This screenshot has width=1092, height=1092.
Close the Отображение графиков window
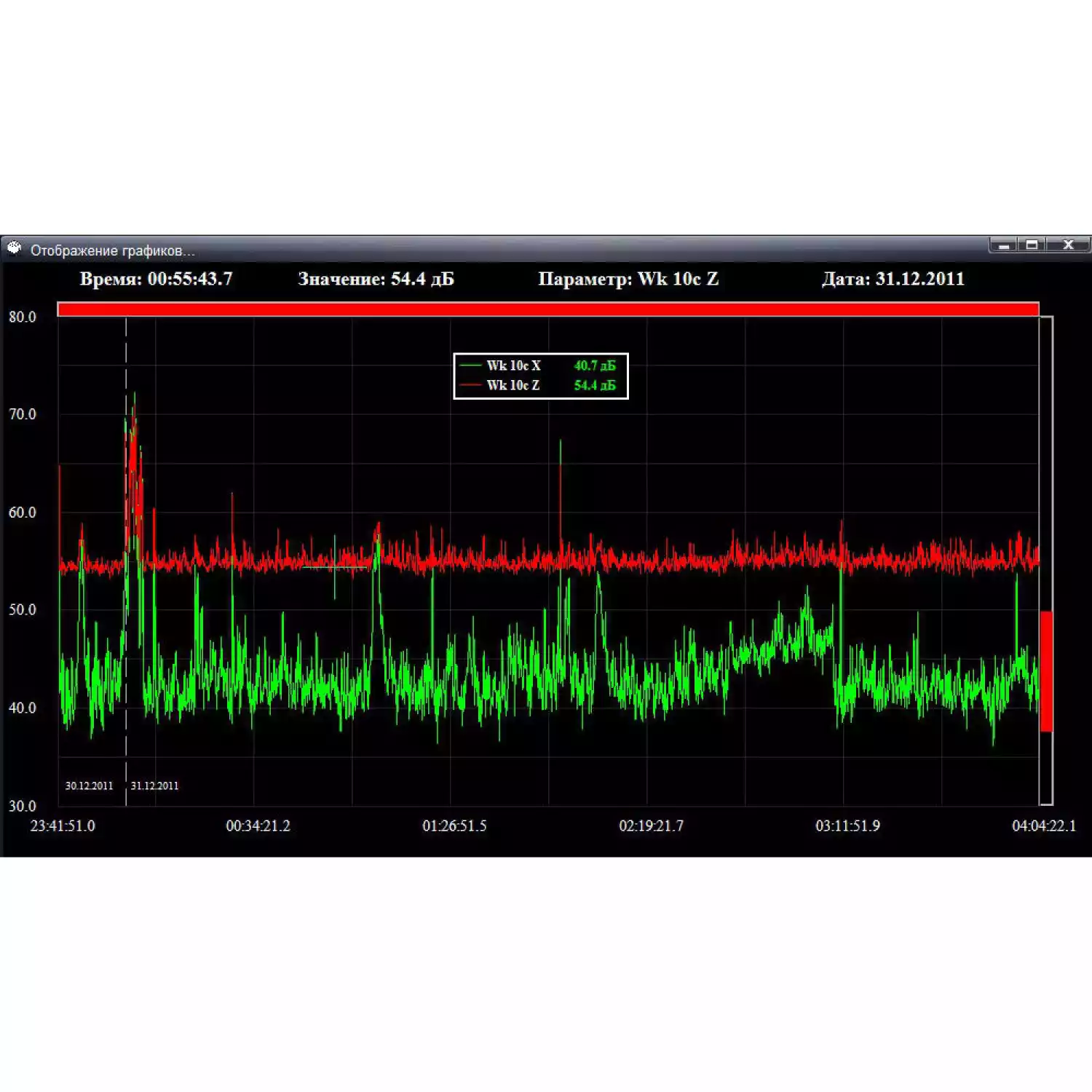[x=1068, y=245]
